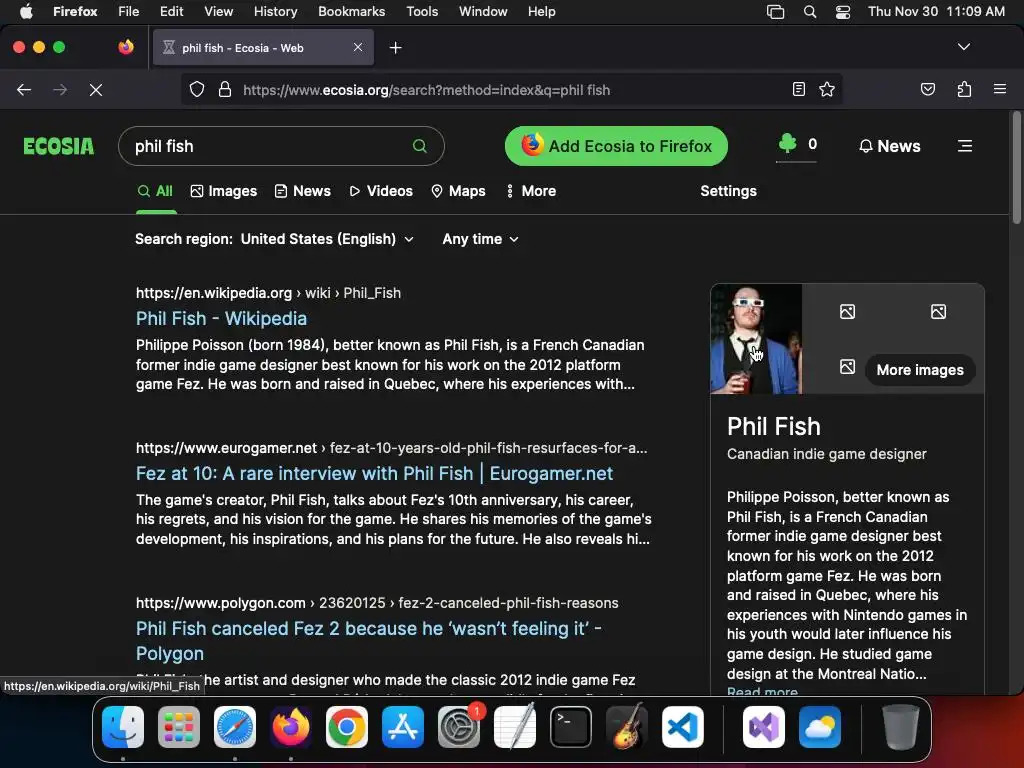Open a new tab with the plus button
The height and width of the screenshot is (768, 1024).
pos(395,48)
